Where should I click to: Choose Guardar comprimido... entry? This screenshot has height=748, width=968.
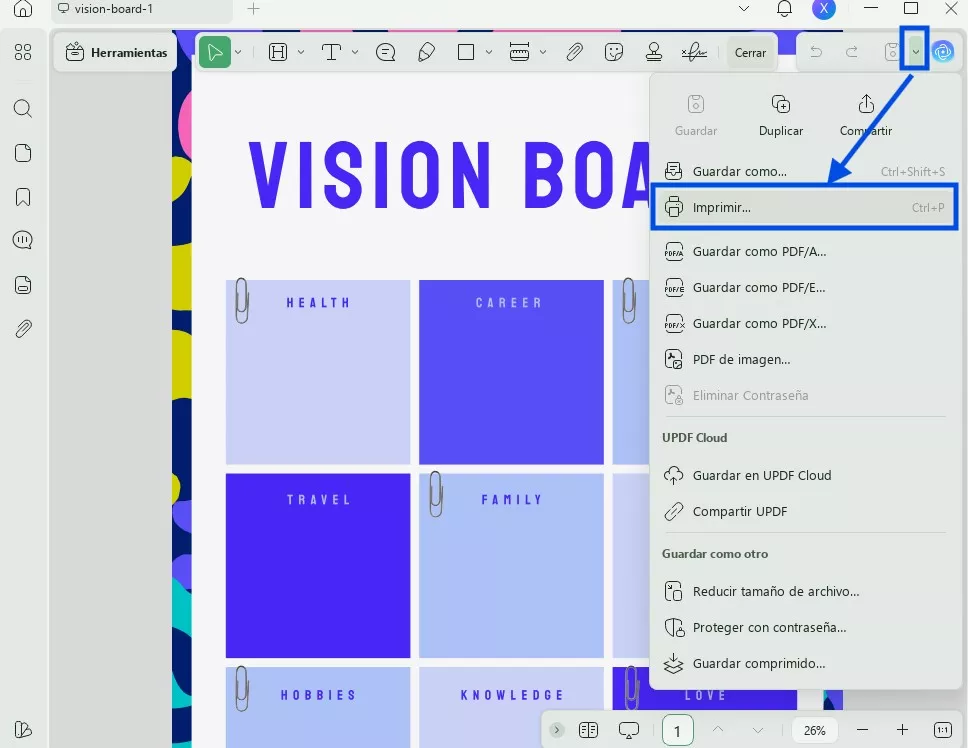pos(804,663)
